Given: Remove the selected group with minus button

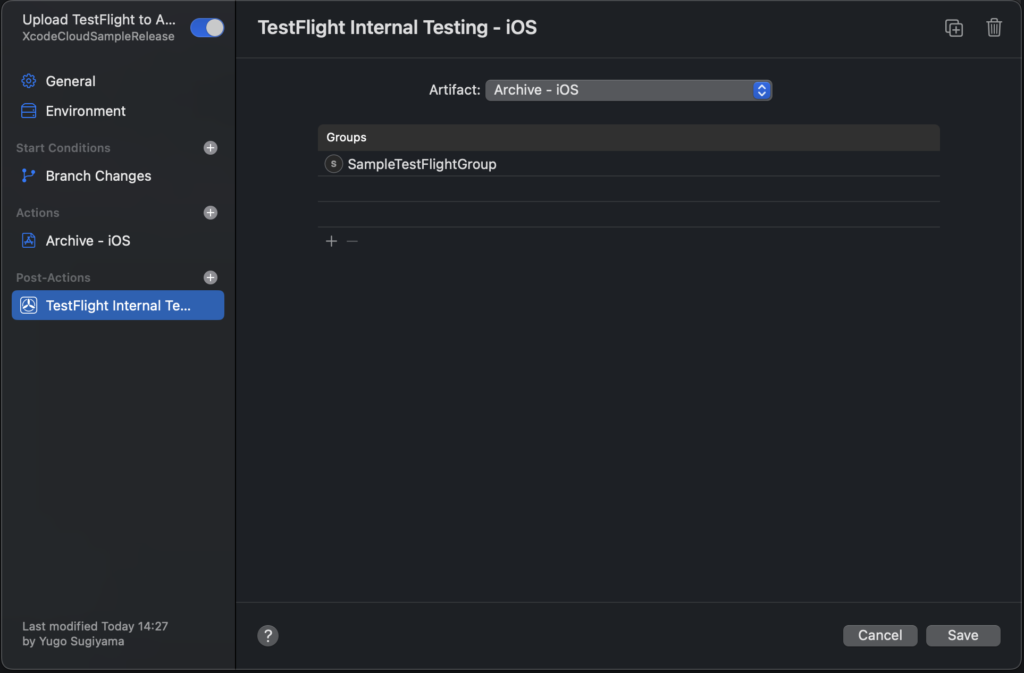Looking at the screenshot, I should [352, 242].
